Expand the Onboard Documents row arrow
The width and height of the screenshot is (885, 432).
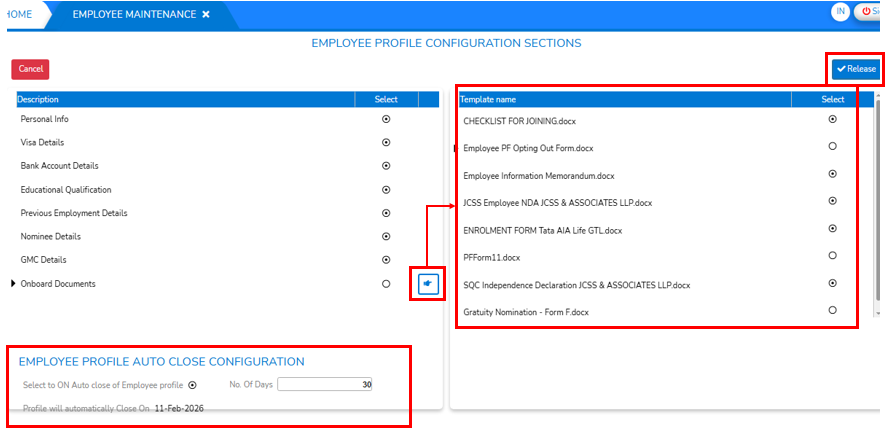(x=14, y=284)
